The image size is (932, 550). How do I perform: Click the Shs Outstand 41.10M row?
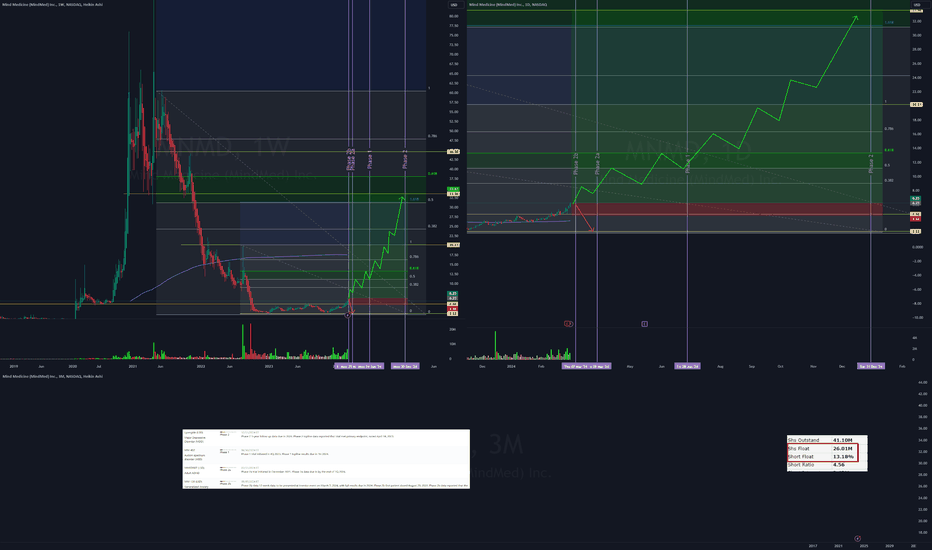coord(827,440)
